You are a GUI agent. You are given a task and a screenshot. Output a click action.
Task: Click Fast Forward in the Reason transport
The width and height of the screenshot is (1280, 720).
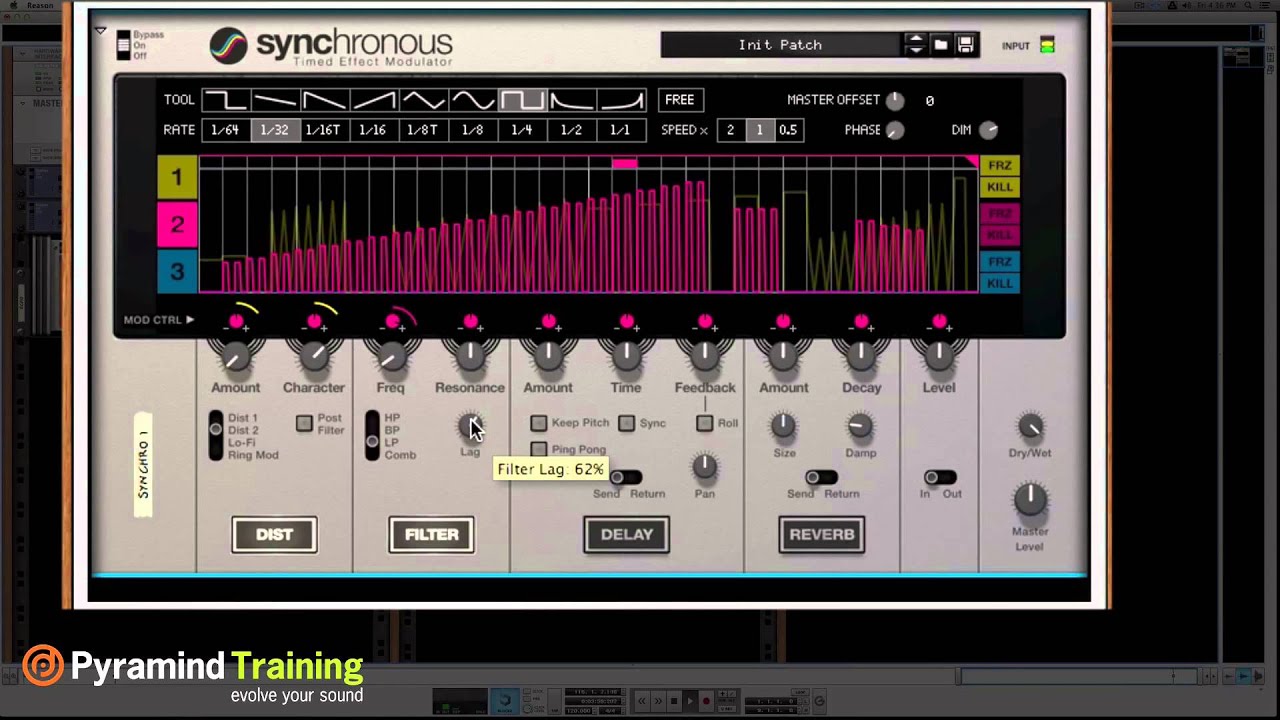658,701
